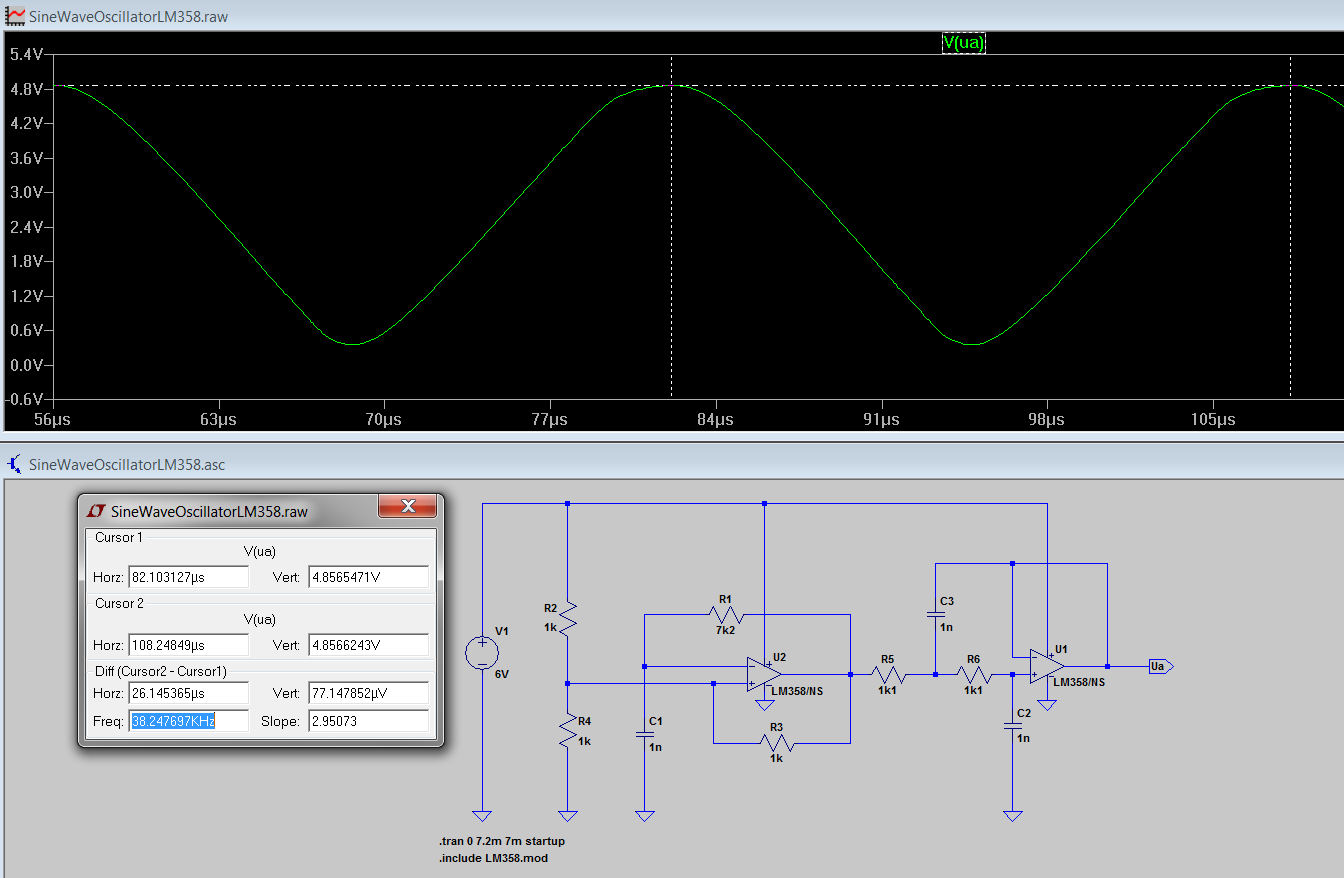Select resistor R6 in the filter stage
The width and height of the screenshot is (1344, 878).
(973, 674)
